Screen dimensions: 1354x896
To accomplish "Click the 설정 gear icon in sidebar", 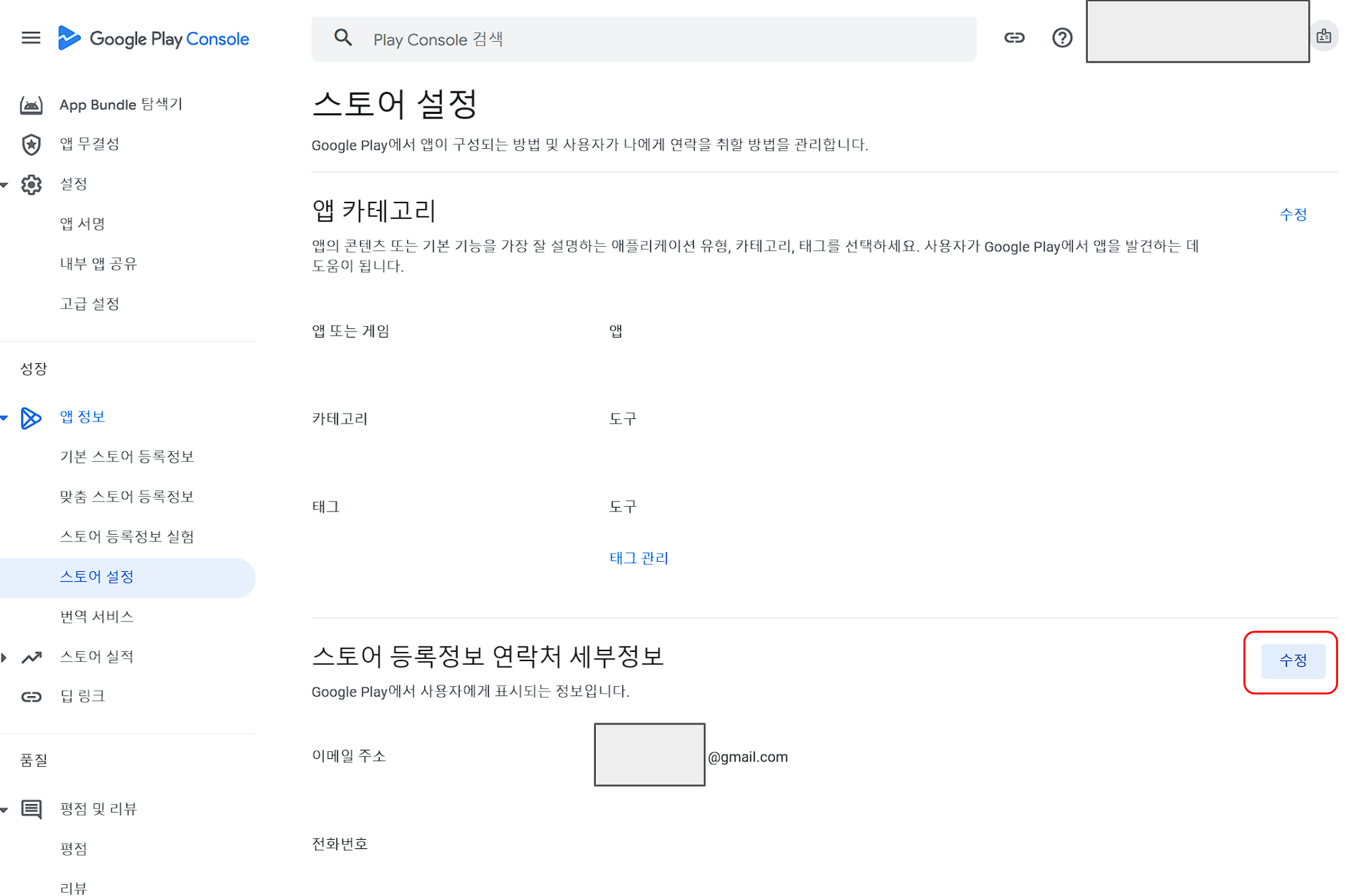I will point(31,185).
